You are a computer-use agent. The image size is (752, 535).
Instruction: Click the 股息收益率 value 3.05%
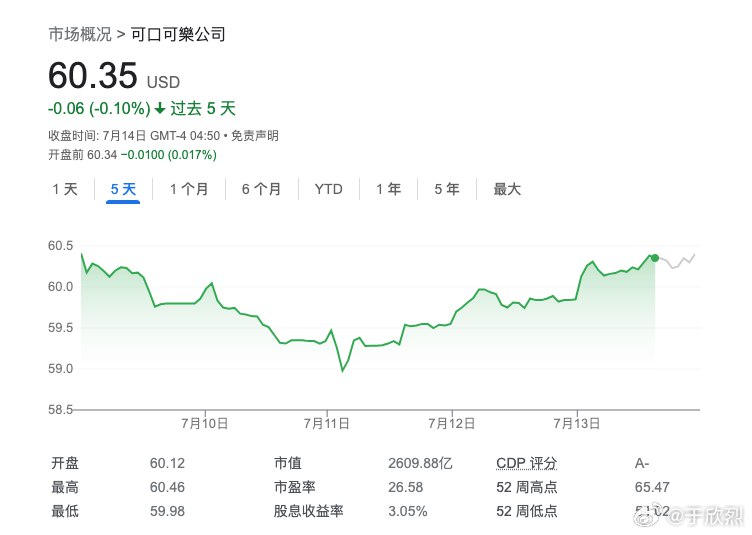[x=408, y=511]
